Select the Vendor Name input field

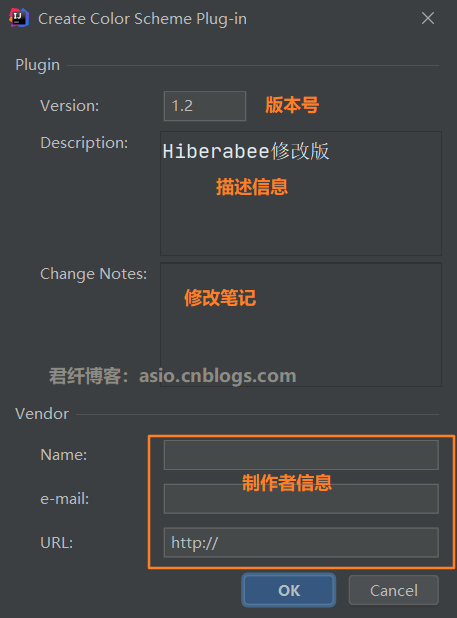pyautogui.click(x=301, y=455)
